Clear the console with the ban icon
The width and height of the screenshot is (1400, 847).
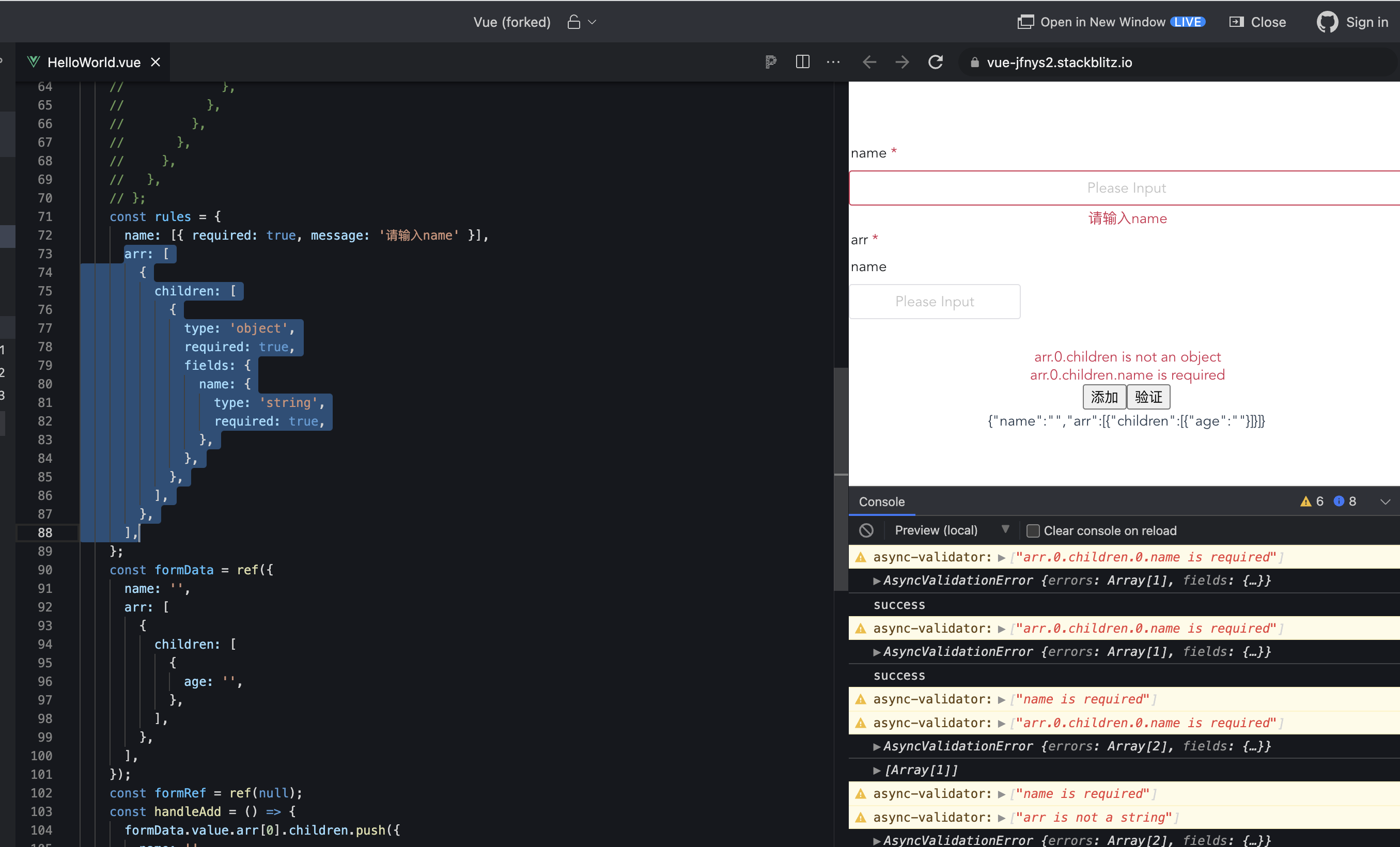tap(866, 530)
